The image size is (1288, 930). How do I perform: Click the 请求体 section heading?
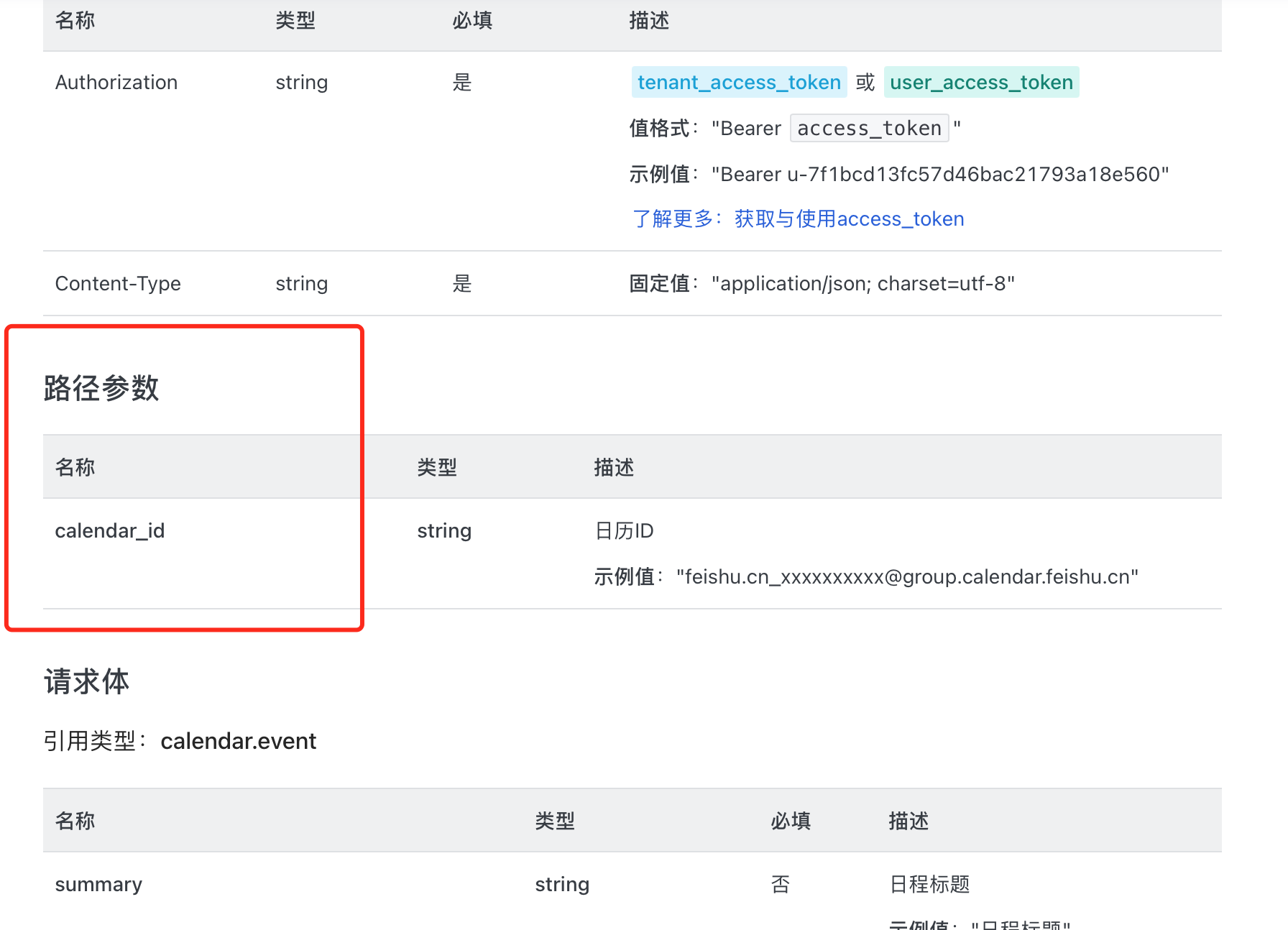click(86, 681)
